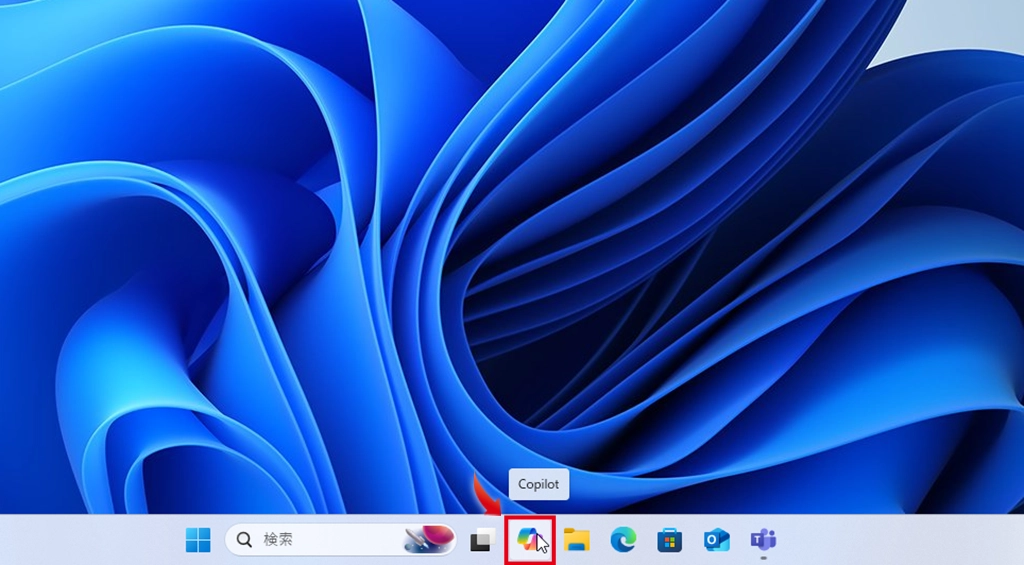Launch Outlook from the taskbar
The height and width of the screenshot is (565, 1024).
(x=716, y=540)
